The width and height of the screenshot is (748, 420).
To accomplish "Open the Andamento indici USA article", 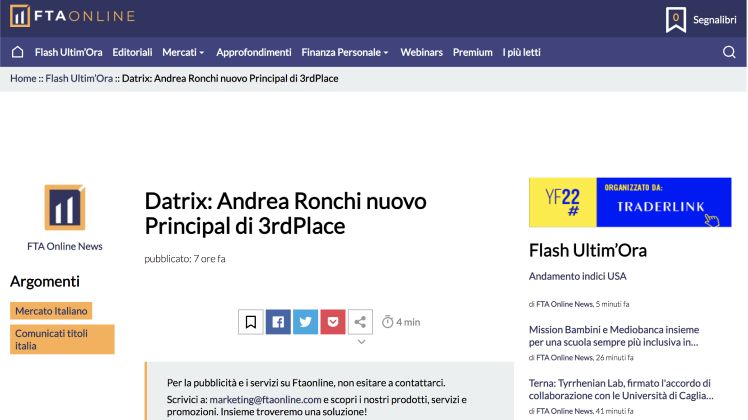I will pos(578,276).
